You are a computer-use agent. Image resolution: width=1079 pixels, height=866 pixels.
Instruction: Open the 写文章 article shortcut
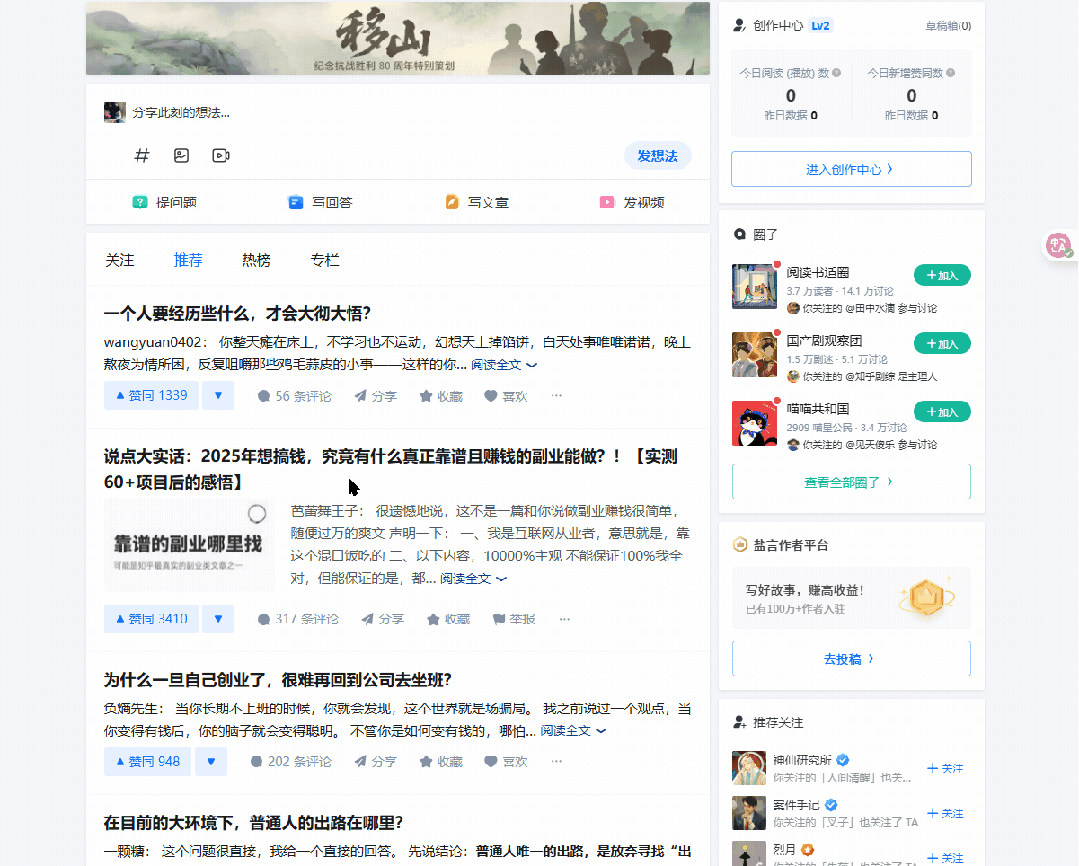(x=477, y=202)
